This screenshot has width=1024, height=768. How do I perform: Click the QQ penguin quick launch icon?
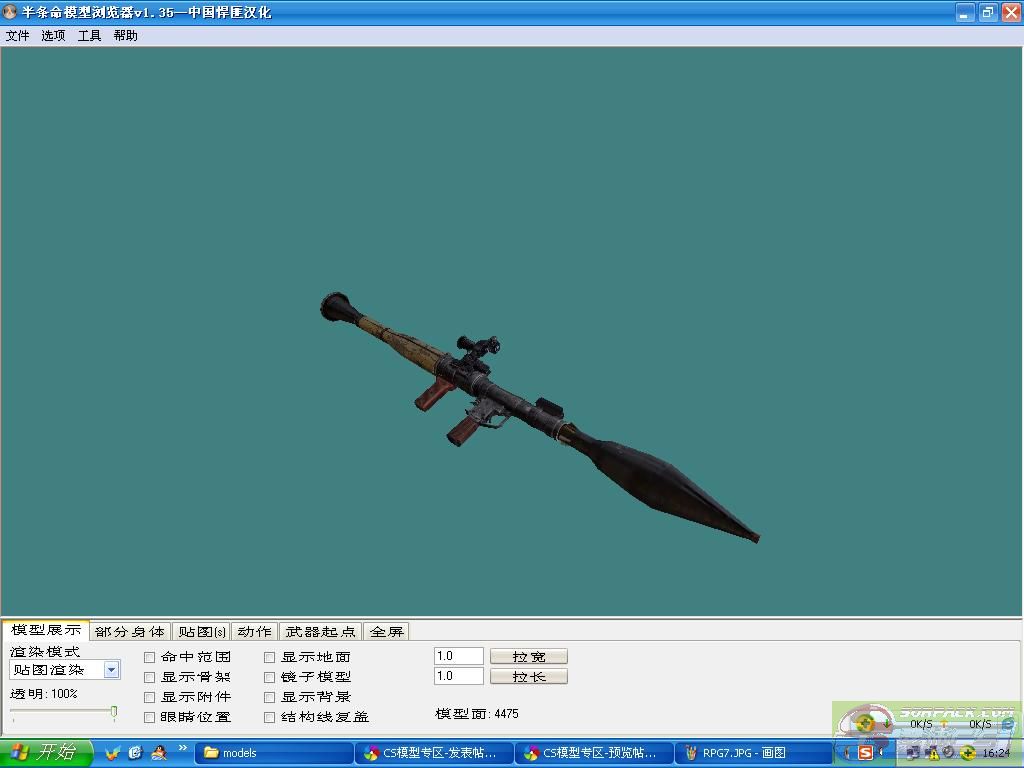[159, 752]
